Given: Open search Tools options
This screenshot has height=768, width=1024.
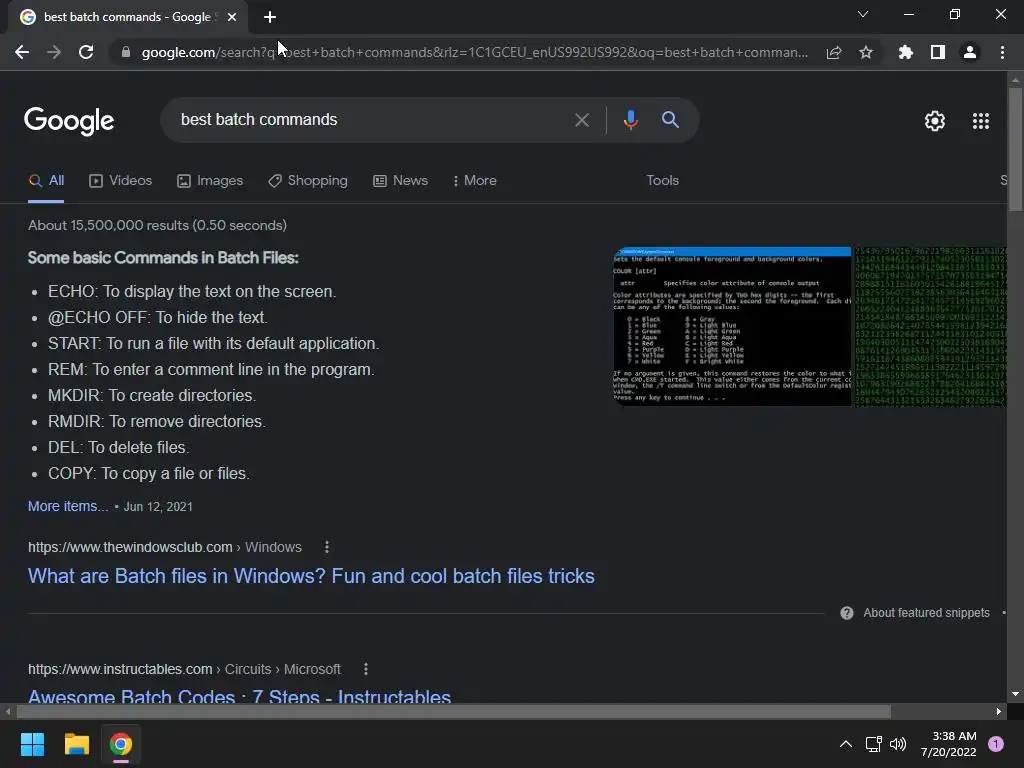Looking at the screenshot, I should pyautogui.click(x=662, y=181).
